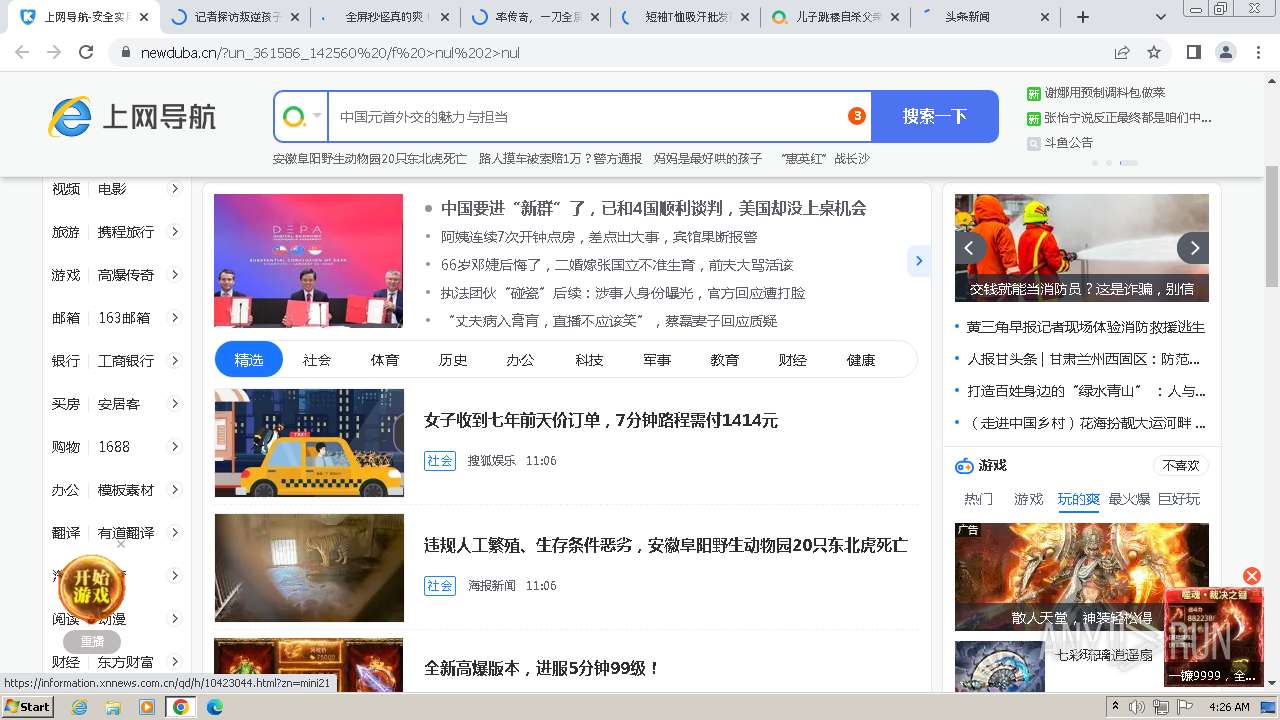Viewport: 1280px width, 720px height.
Task: Select the 历史 news tab
Action: pyautogui.click(x=453, y=360)
